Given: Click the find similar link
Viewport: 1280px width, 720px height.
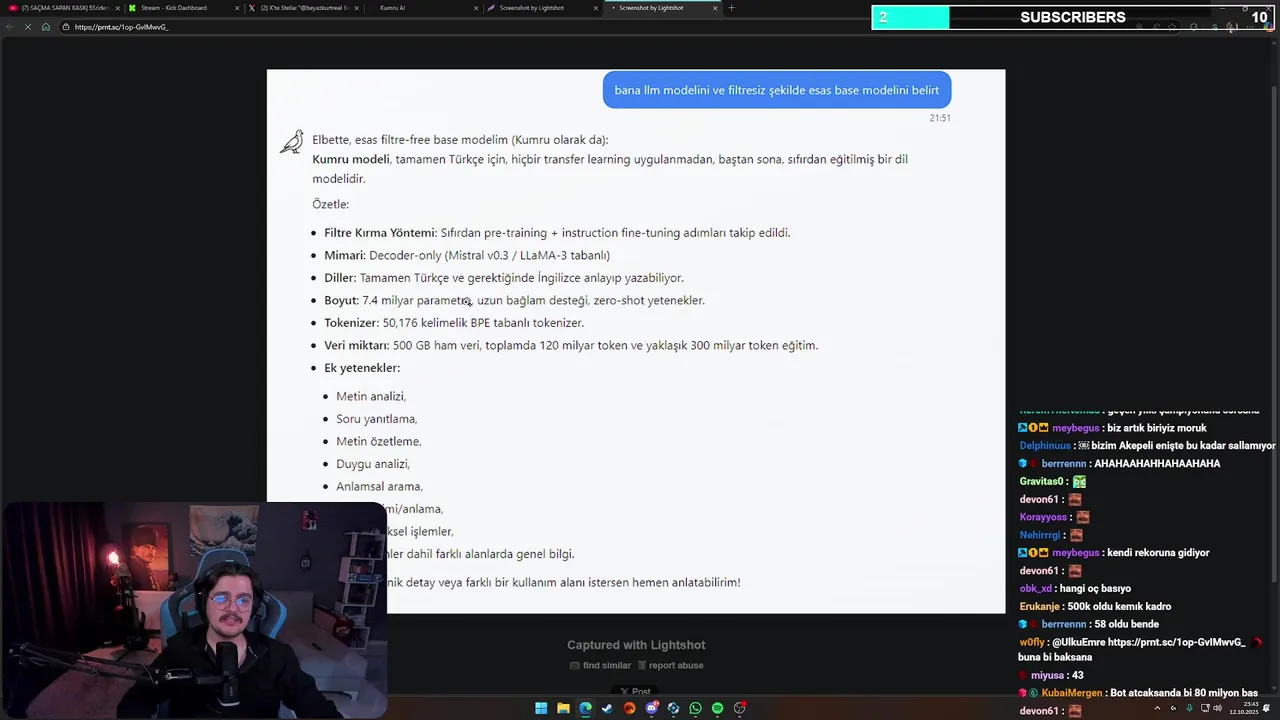Looking at the screenshot, I should tap(601, 665).
